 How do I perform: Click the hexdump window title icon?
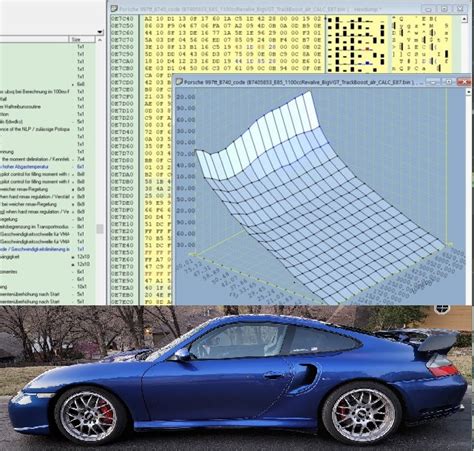pyautogui.click(x=114, y=9)
